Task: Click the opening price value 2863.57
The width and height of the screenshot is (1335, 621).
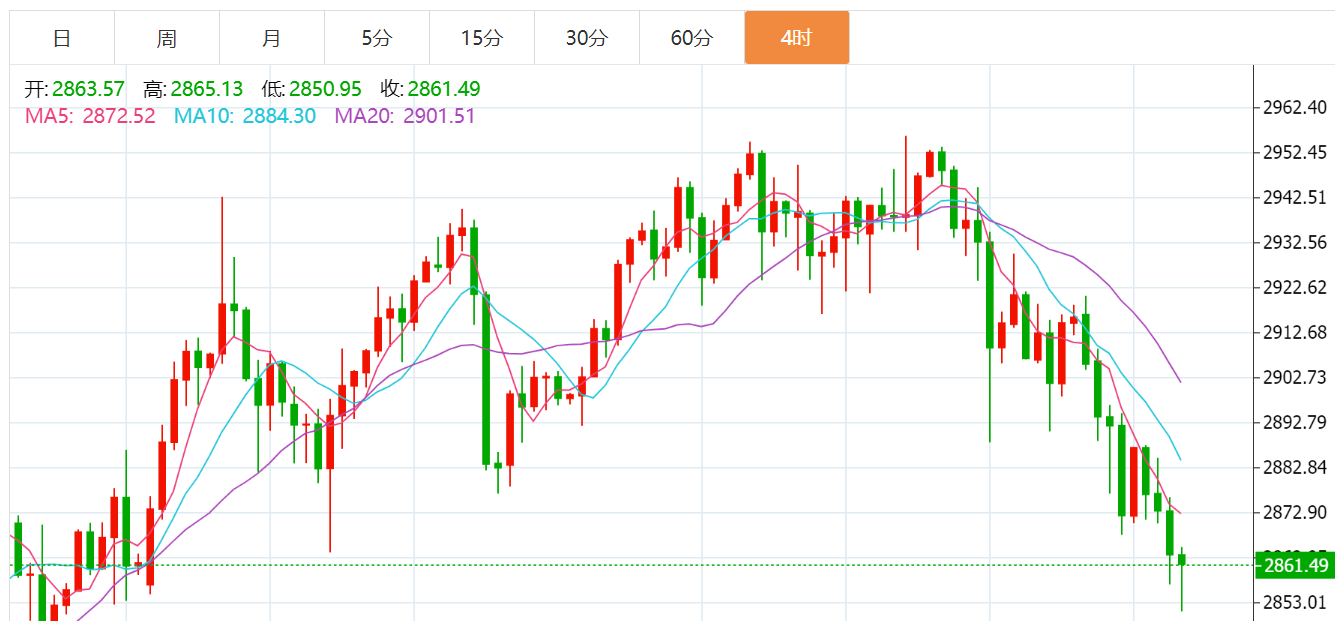Action: (88, 89)
